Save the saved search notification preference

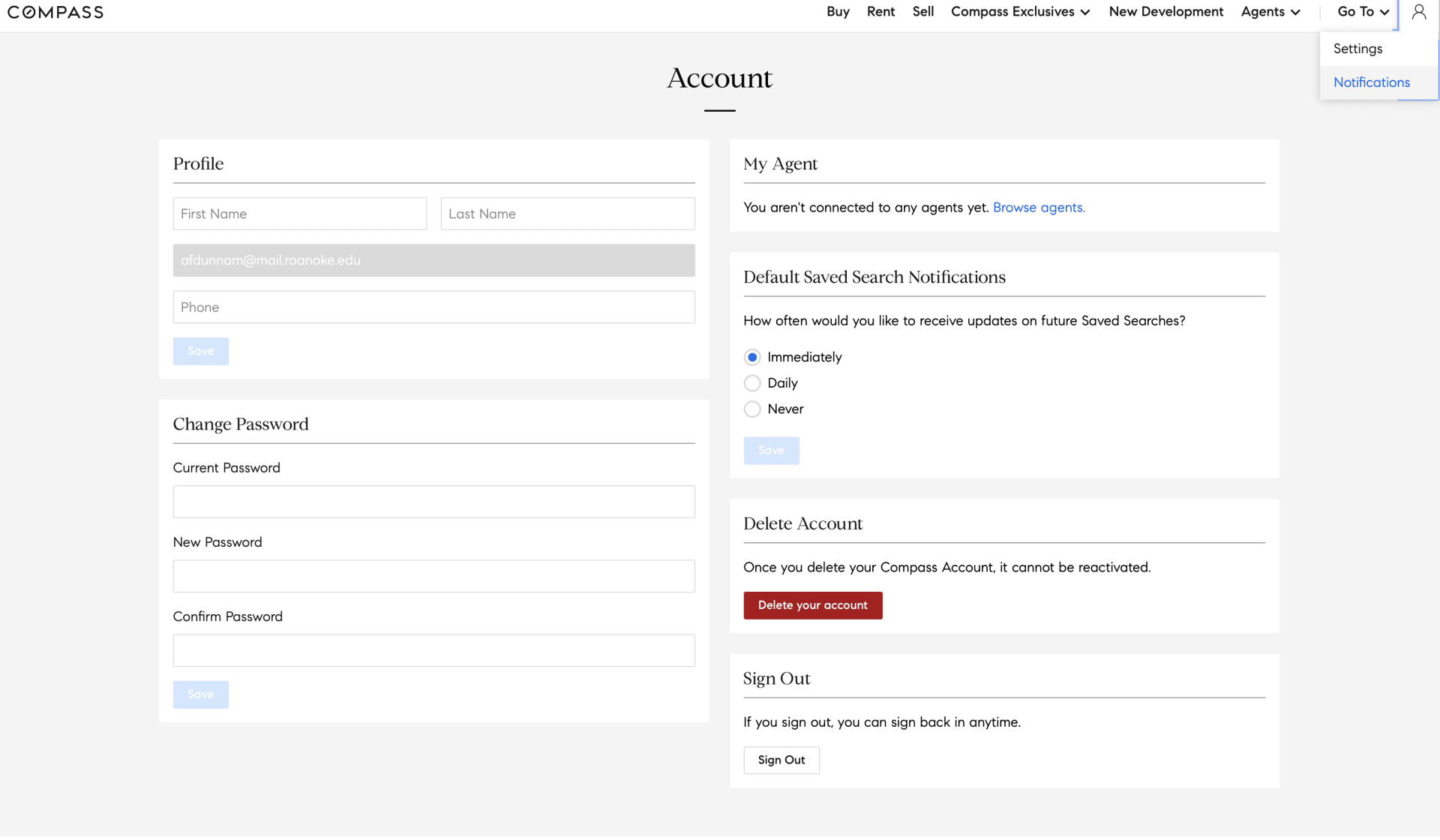771,451
